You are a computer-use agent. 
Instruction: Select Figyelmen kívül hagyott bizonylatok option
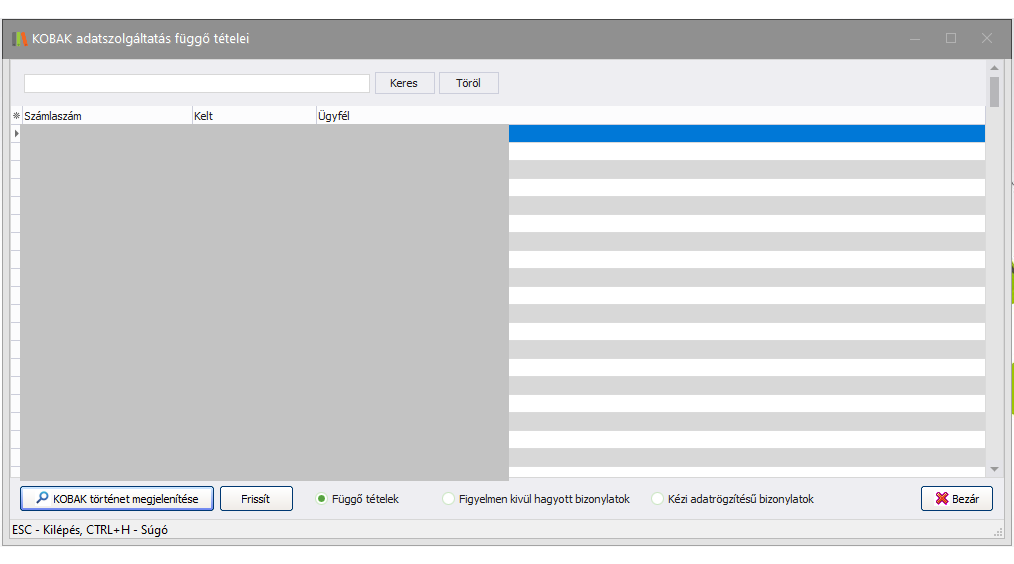(448, 499)
